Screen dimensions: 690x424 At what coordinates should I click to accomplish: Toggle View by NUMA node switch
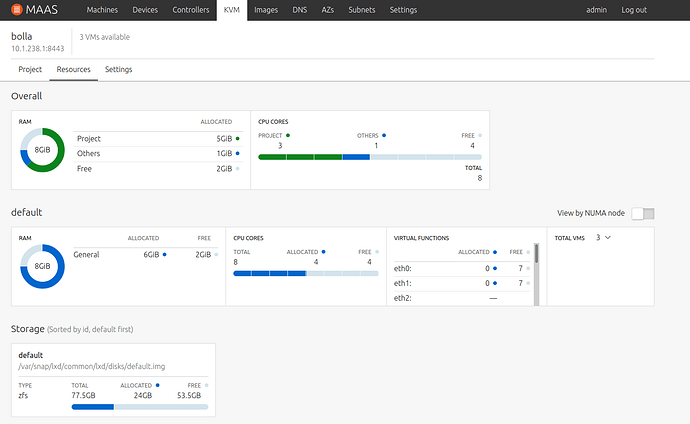click(x=643, y=214)
